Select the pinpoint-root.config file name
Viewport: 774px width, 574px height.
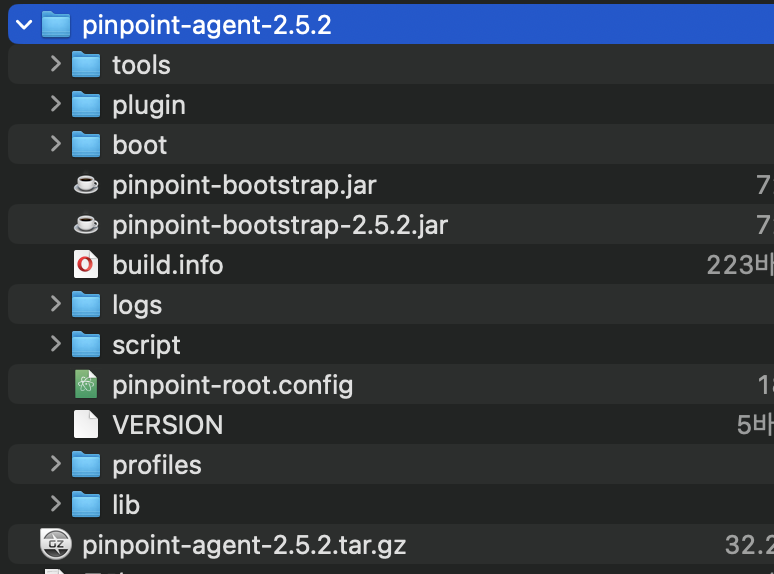[232, 386]
